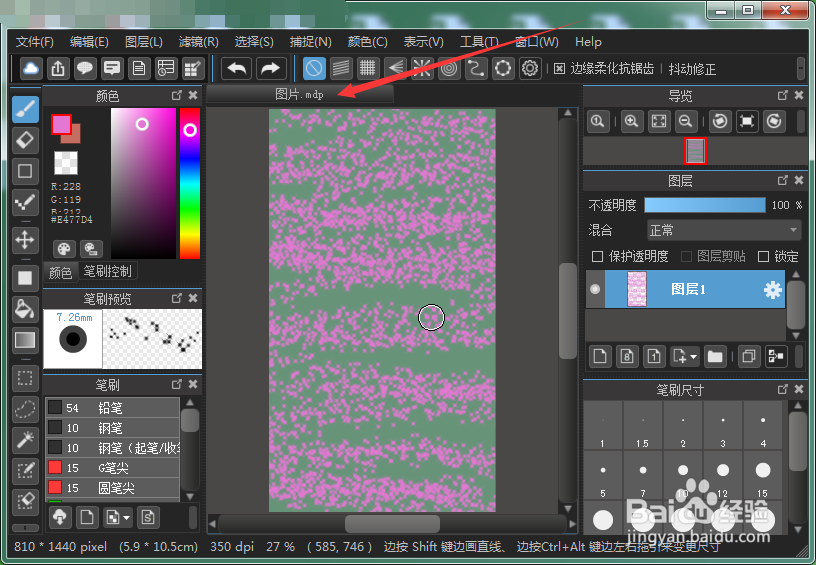The width and height of the screenshot is (816, 565).
Task: Open palette icon under color picker
Action: pos(64,249)
